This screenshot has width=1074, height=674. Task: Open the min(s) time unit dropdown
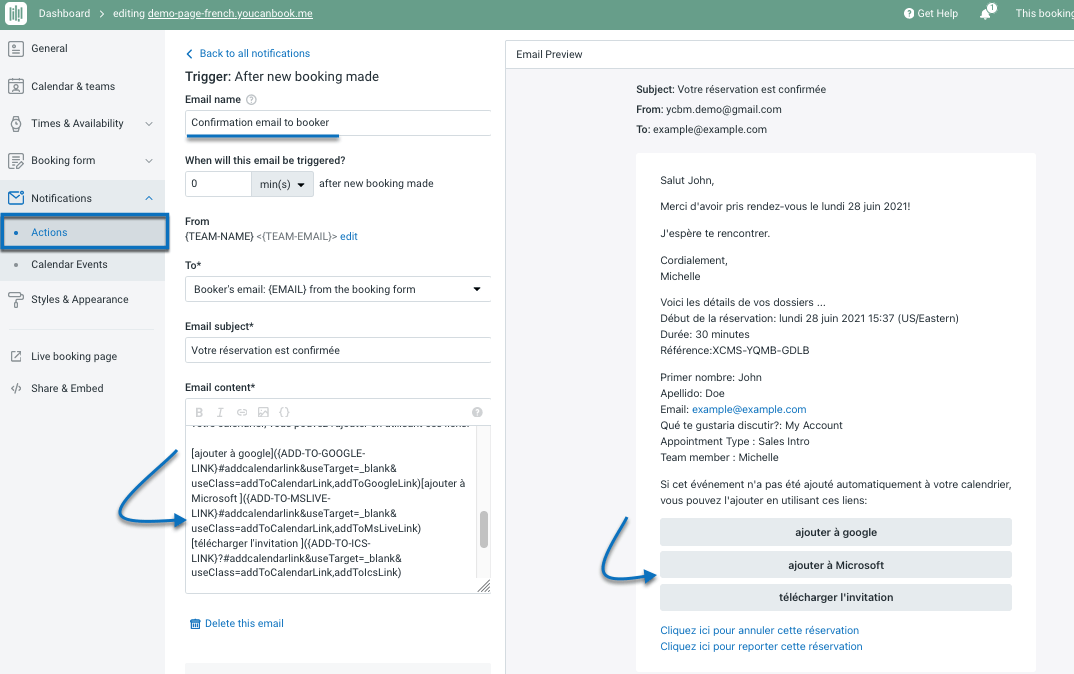(281, 184)
